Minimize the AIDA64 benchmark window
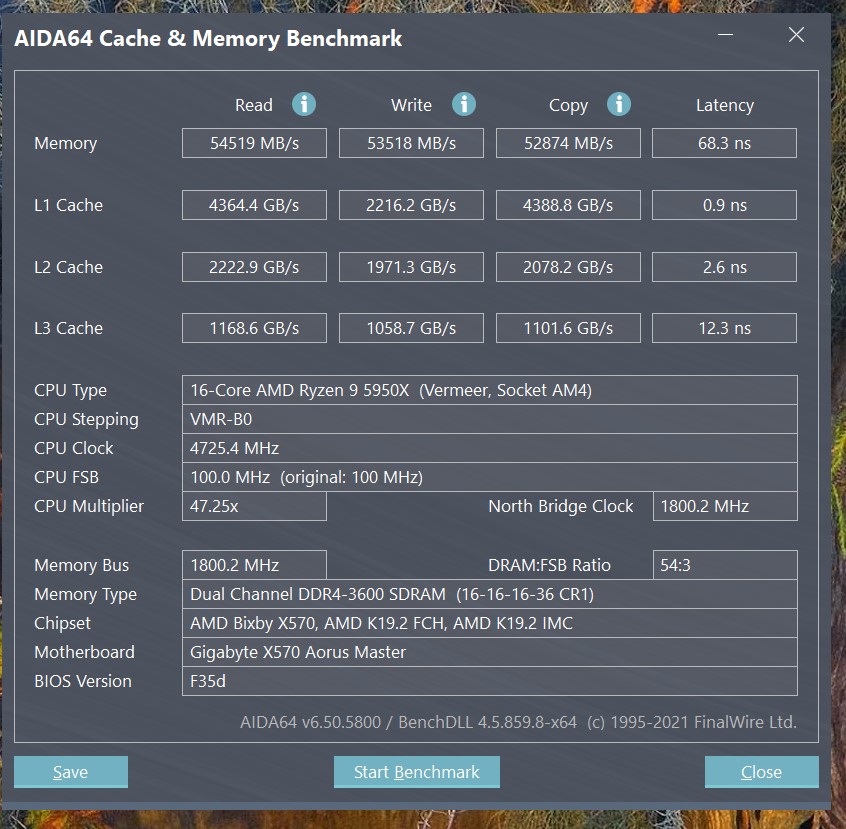846x829 pixels. pyautogui.click(x=725, y=35)
